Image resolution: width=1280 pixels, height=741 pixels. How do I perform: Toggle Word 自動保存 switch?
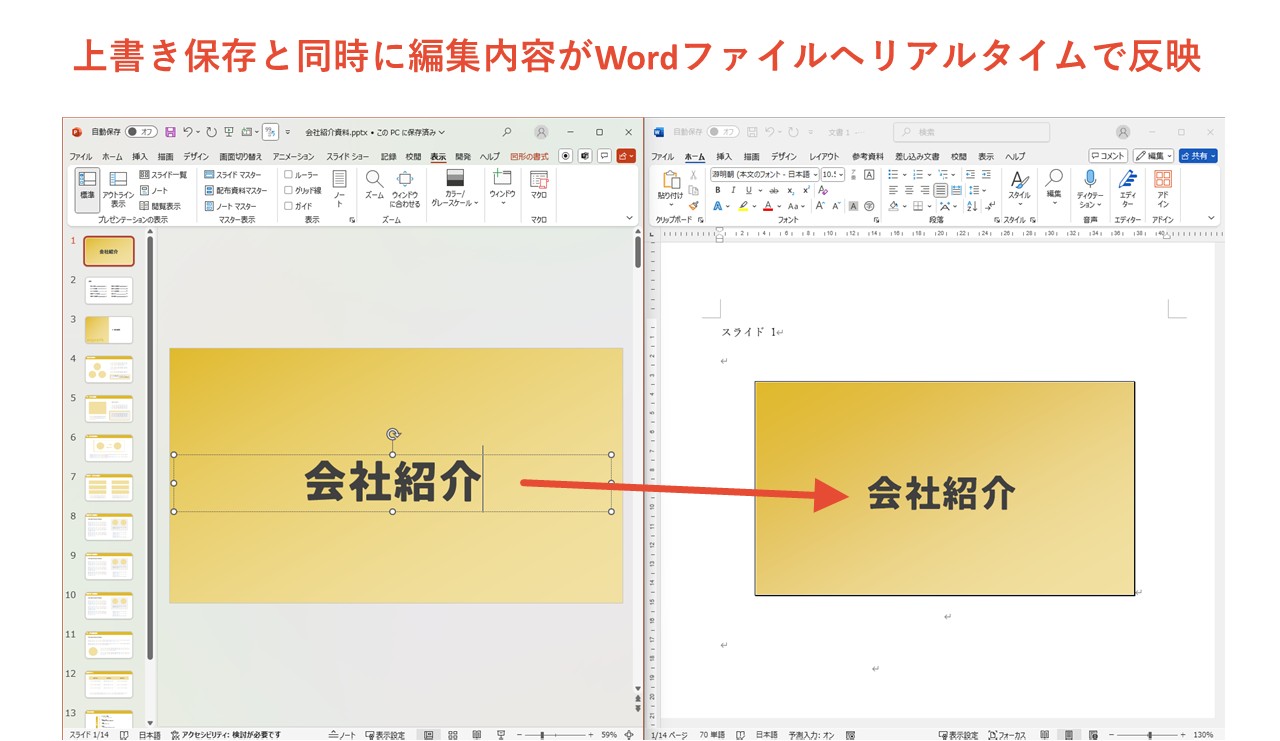click(722, 132)
